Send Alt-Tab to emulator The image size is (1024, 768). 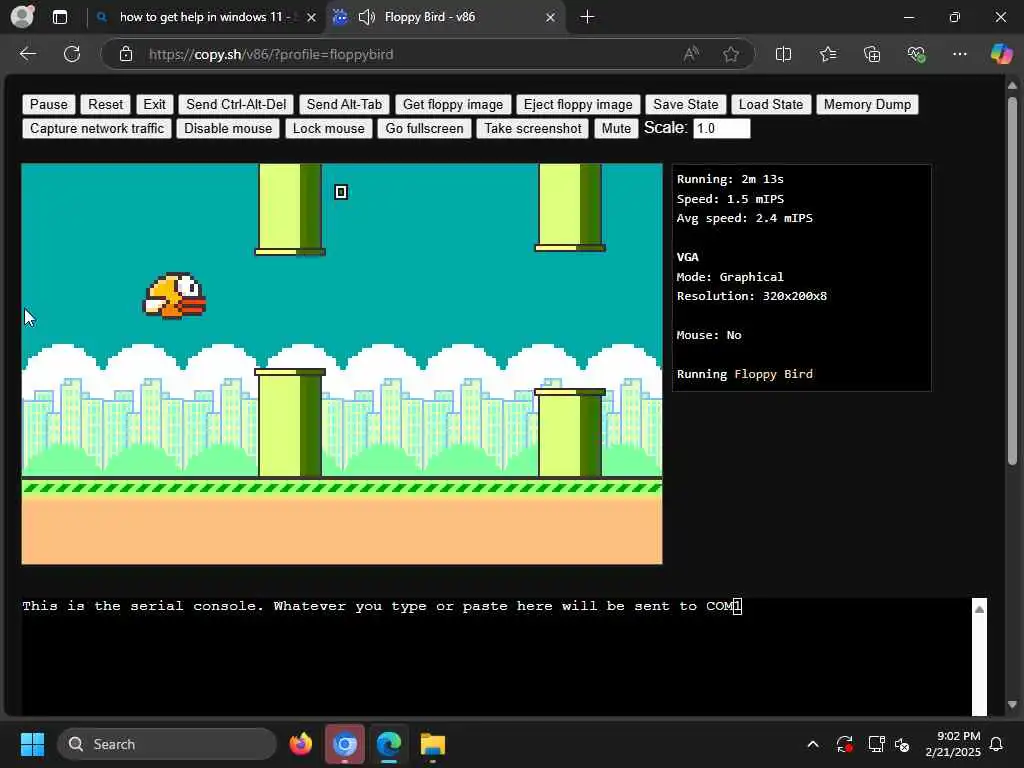[x=344, y=104]
